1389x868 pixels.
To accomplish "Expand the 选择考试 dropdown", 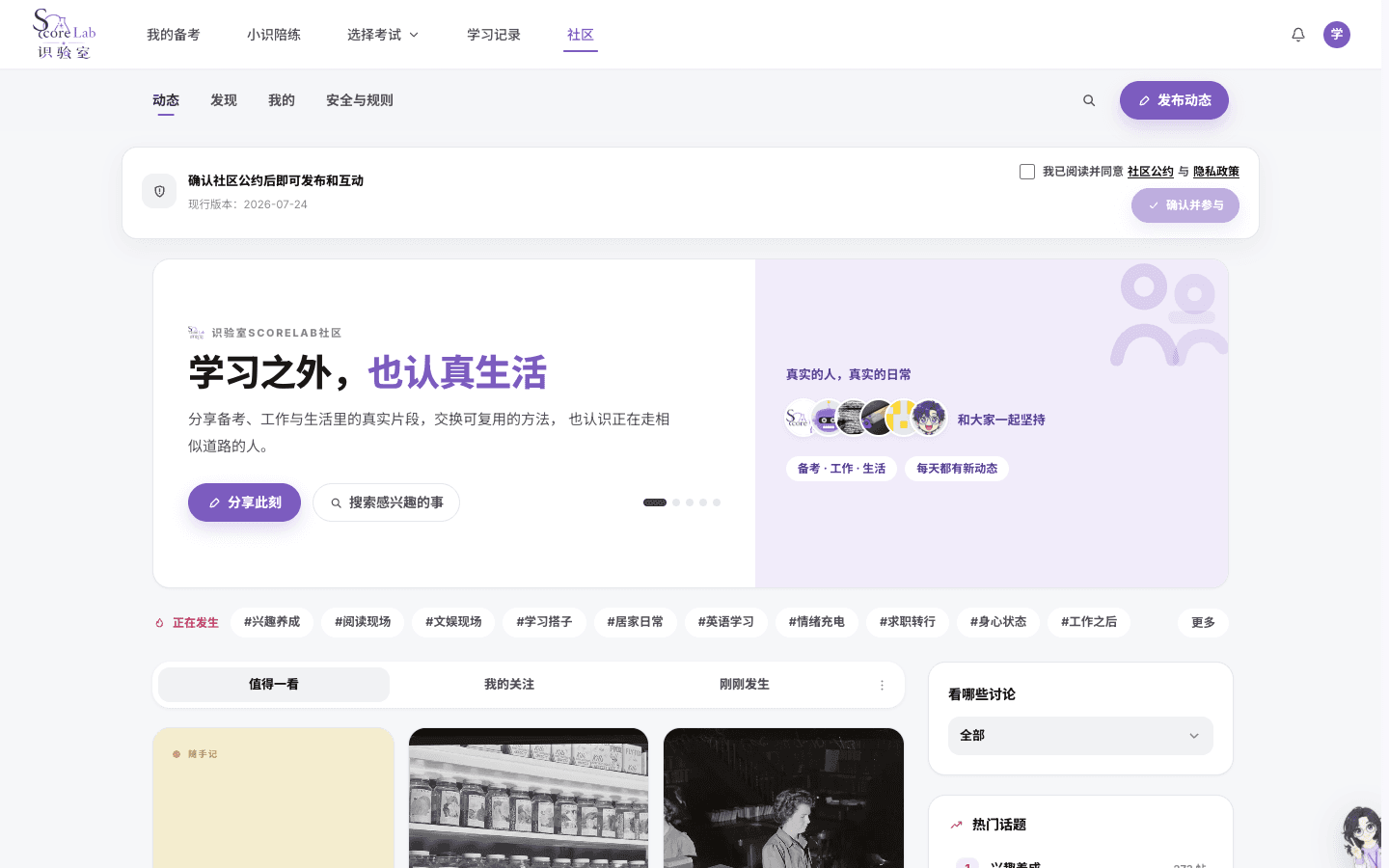I will pos(383,35).
